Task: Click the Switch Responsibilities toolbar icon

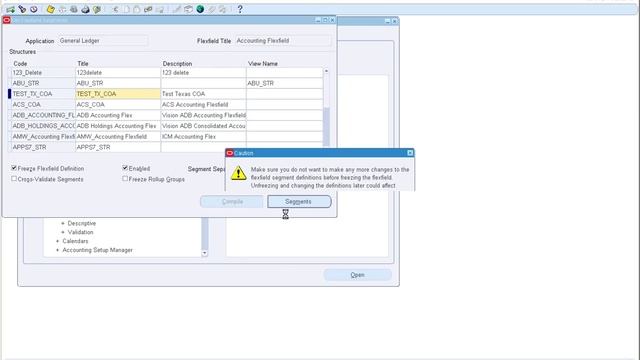Action: click(74, 9)
